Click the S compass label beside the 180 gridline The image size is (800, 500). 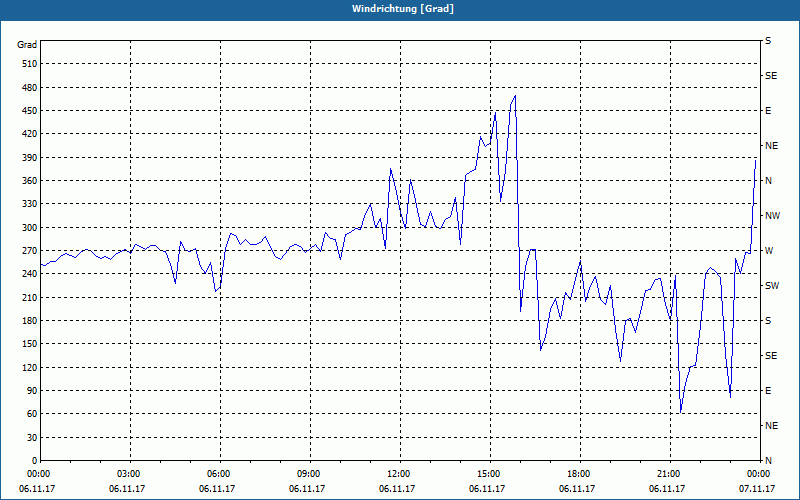coord(768,321)
